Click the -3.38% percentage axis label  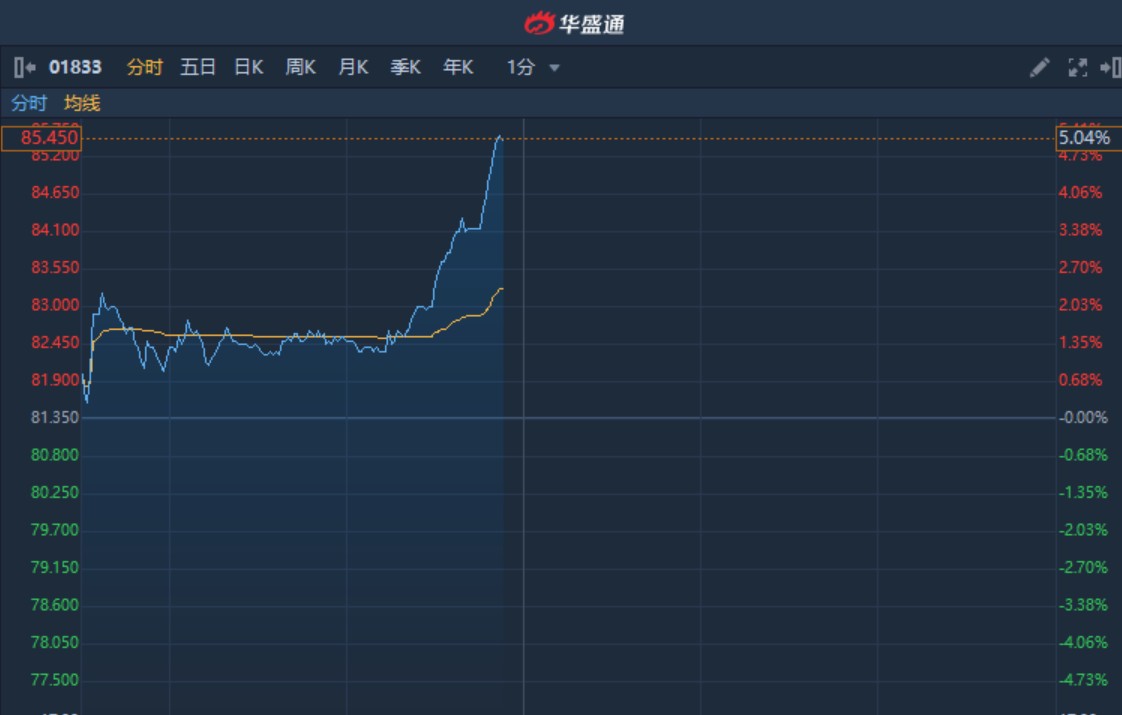1083,605
